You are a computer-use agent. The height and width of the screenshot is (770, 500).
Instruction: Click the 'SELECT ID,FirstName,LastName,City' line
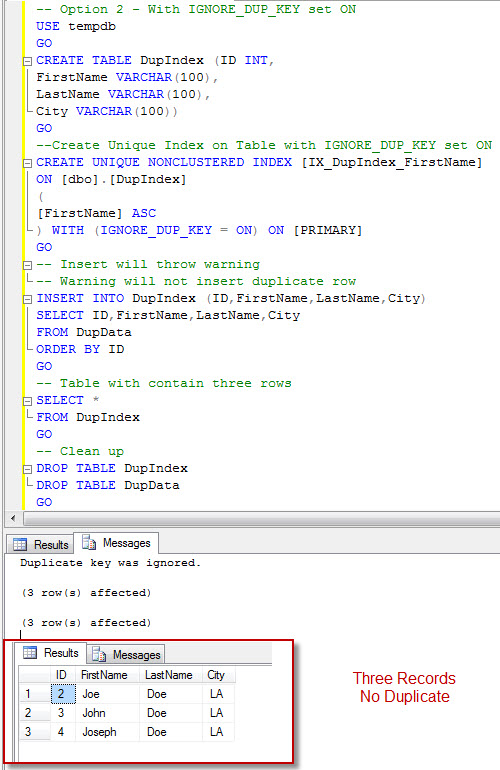click(168, 315)
